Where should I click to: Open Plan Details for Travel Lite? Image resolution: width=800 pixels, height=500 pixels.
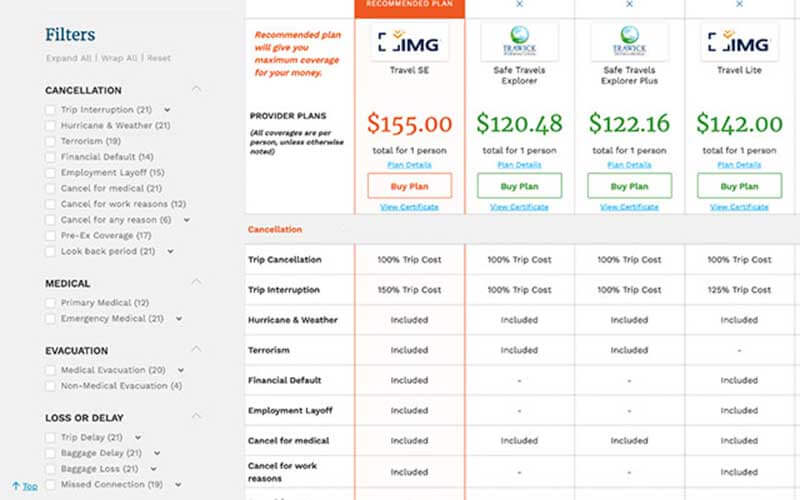(x=739, y=165)
